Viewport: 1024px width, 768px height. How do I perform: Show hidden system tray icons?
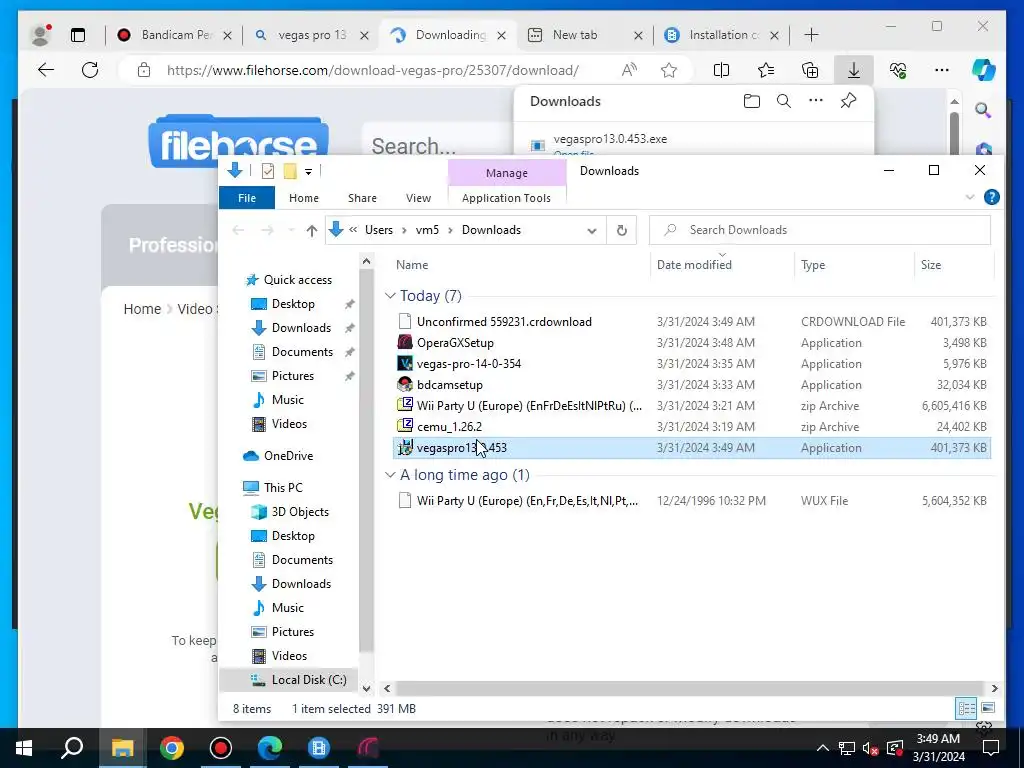(x=822, y=748)
